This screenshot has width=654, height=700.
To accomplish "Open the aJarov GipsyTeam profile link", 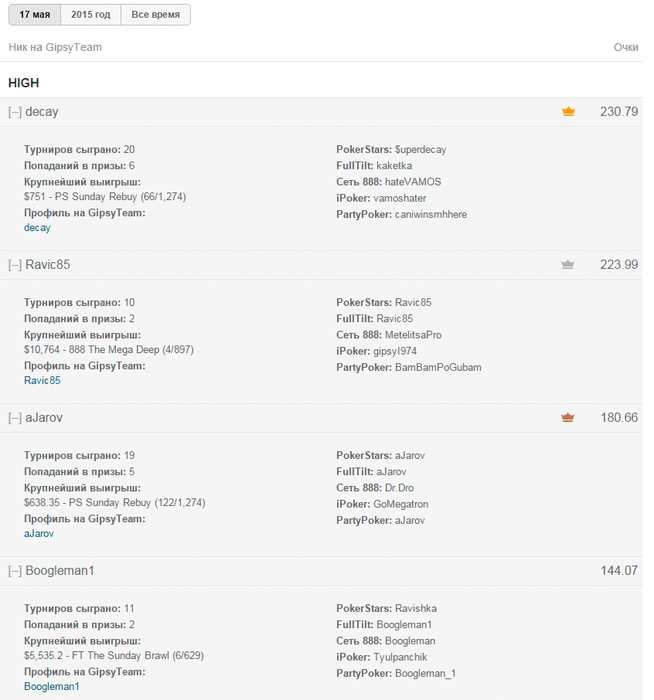I will point(39,534).
